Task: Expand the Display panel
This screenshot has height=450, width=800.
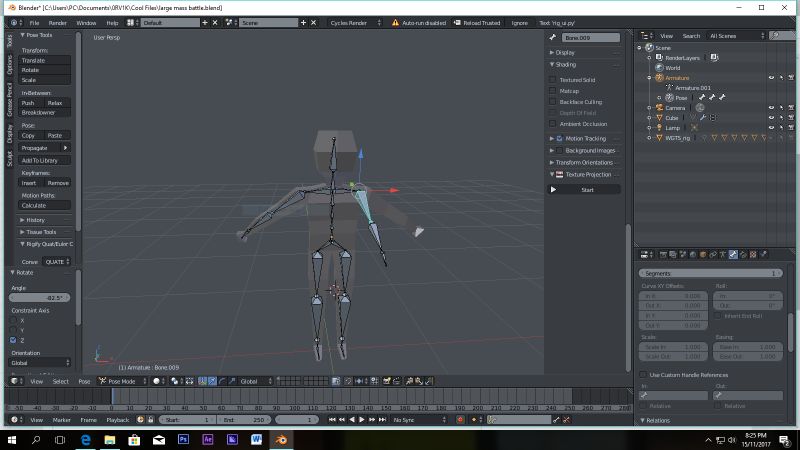Action: pos(564,53)
